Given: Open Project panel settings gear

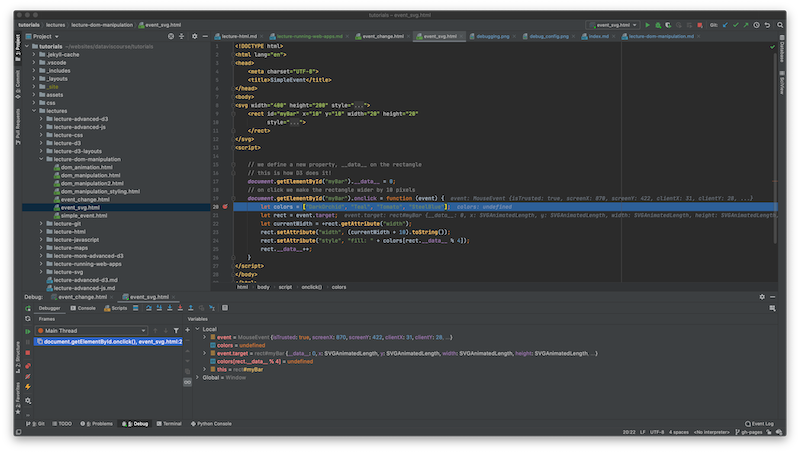Looking at the screenshot, I should [x=194, y=36].
